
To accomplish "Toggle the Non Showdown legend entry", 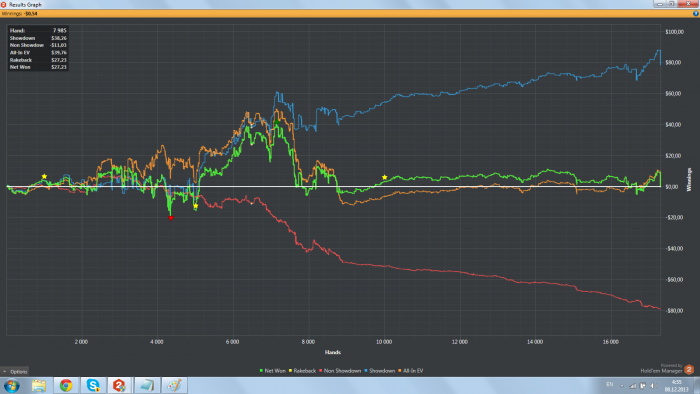I will [x=340, y=371].
